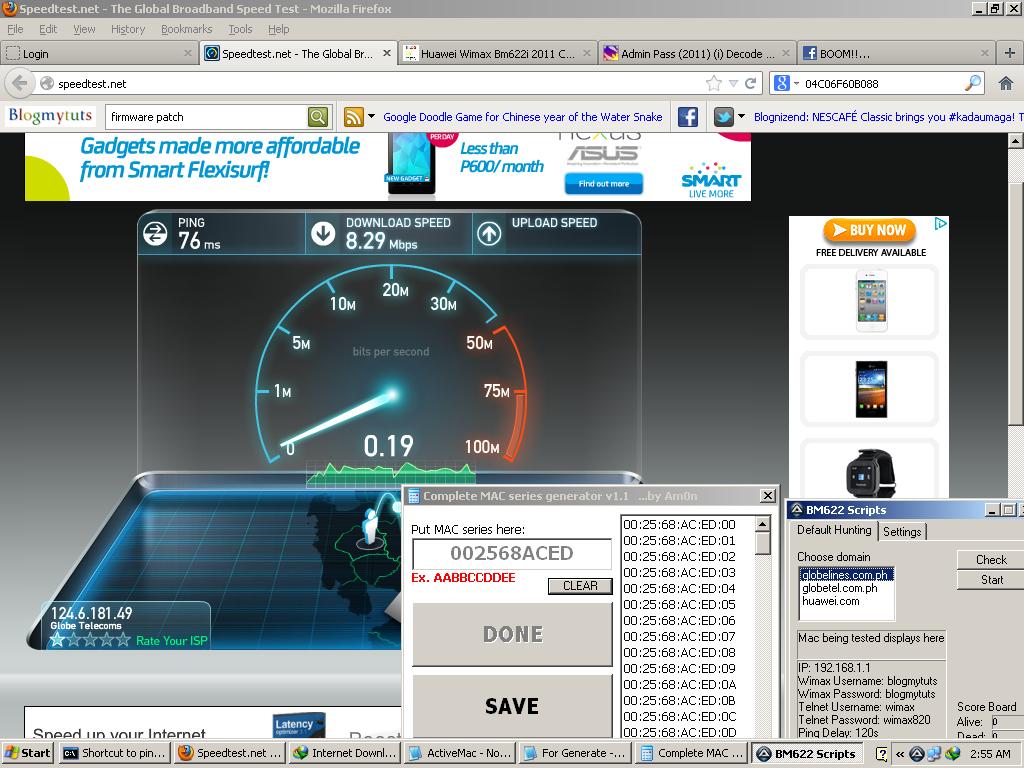Click the SAVE button in MAC generator

click(513, 706)
